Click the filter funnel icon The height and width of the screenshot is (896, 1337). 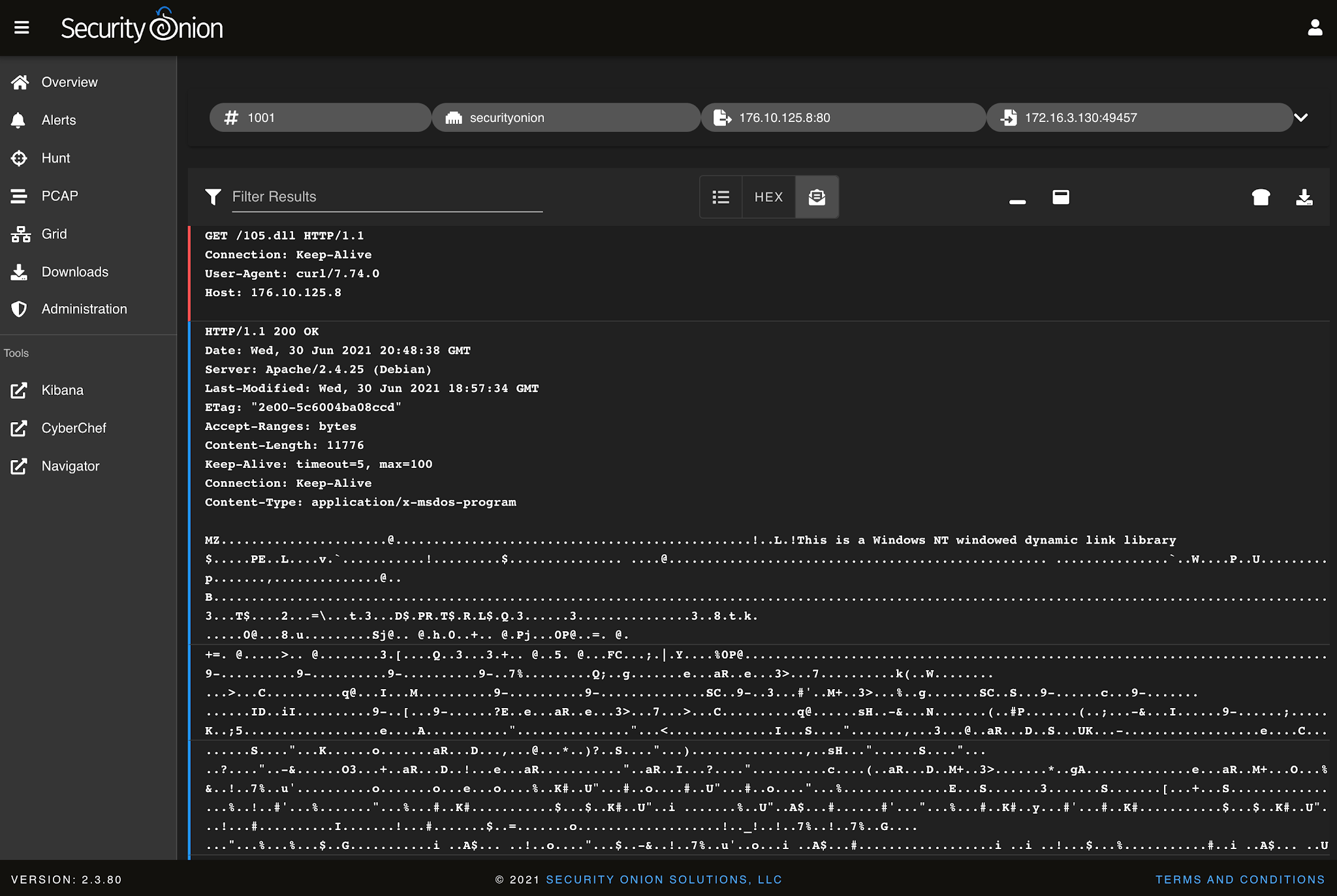[x=213, y=197]
